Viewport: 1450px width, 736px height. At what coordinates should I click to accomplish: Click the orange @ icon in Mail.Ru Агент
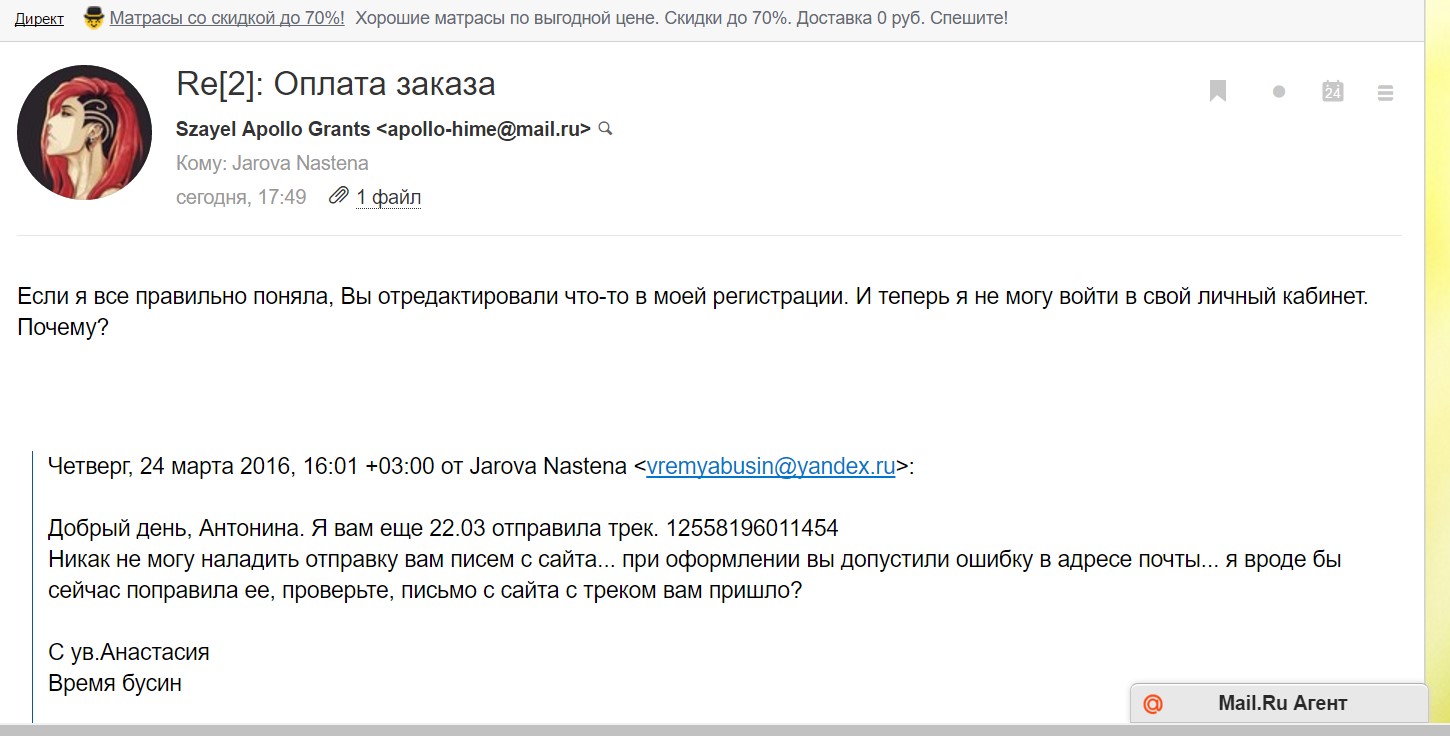coord(1153,704)
